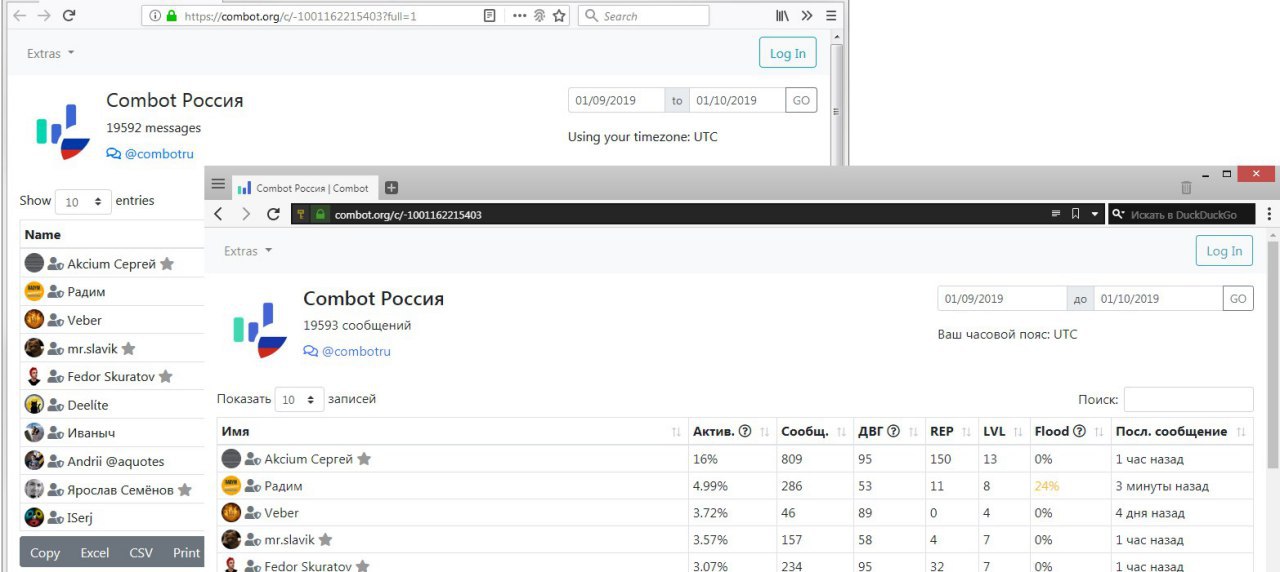Go back in the front browser

point(219,214)
